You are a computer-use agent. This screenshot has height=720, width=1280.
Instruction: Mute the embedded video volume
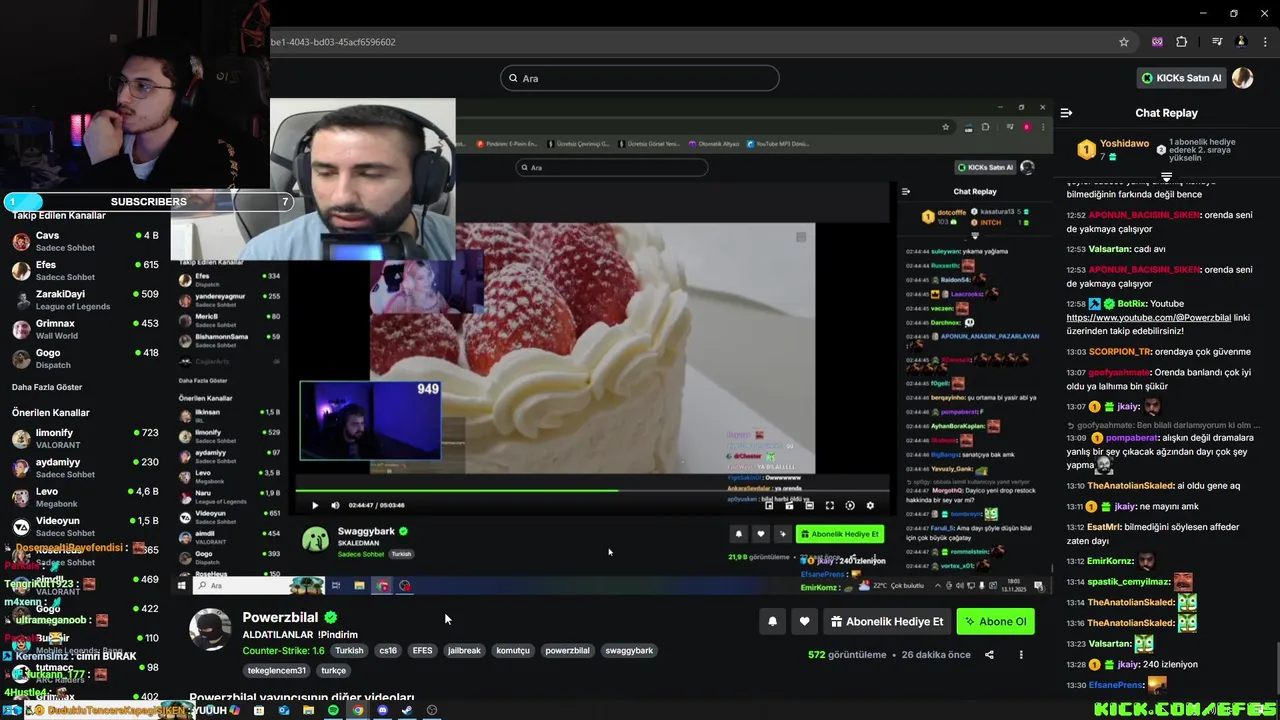point(335,505)
